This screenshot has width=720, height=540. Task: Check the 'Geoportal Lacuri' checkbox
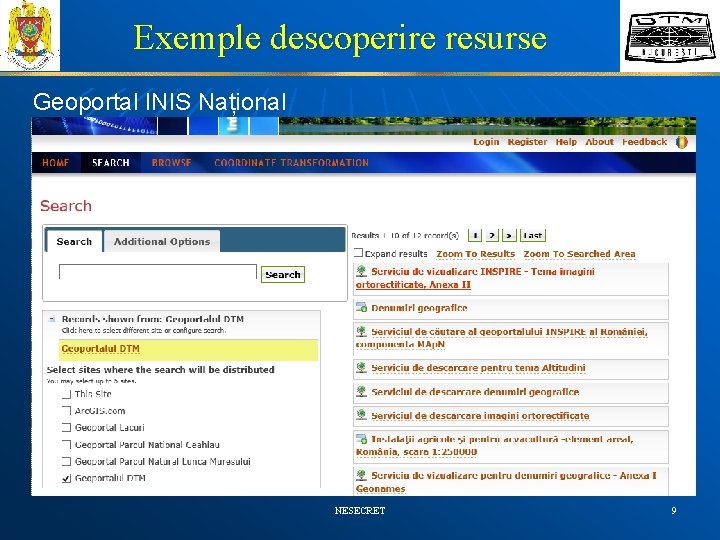pyautogui.click(x=67, y=428)
